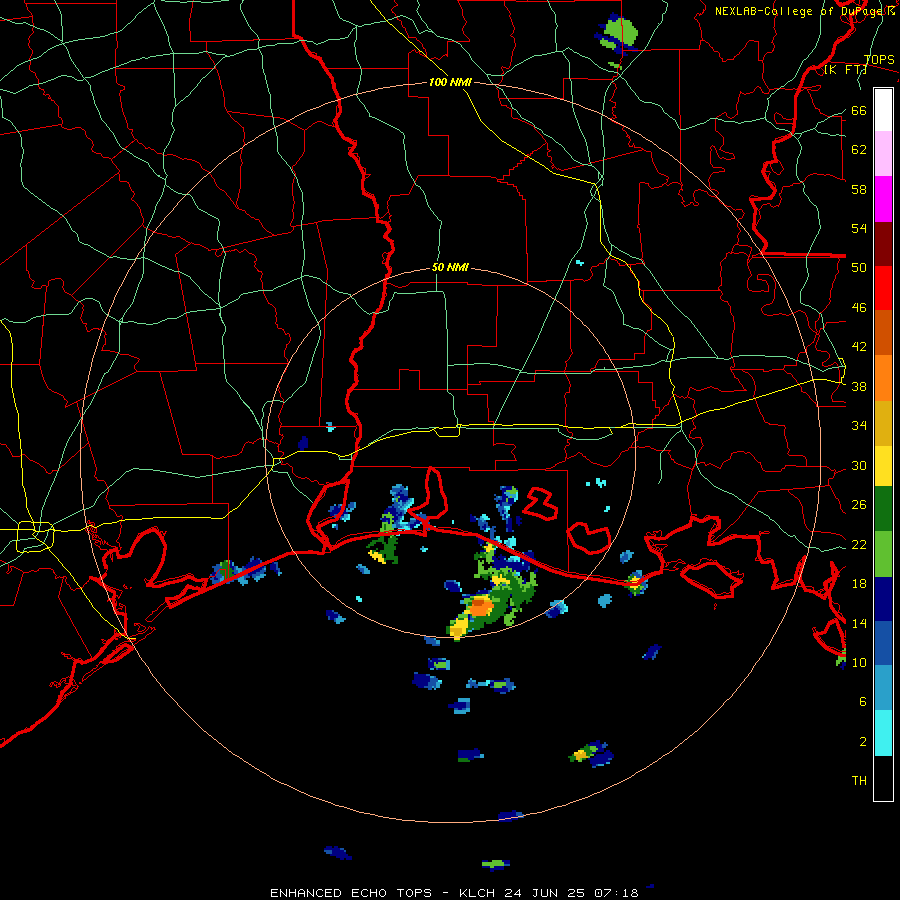Click the orange echo core offshore

click(480, 606)
